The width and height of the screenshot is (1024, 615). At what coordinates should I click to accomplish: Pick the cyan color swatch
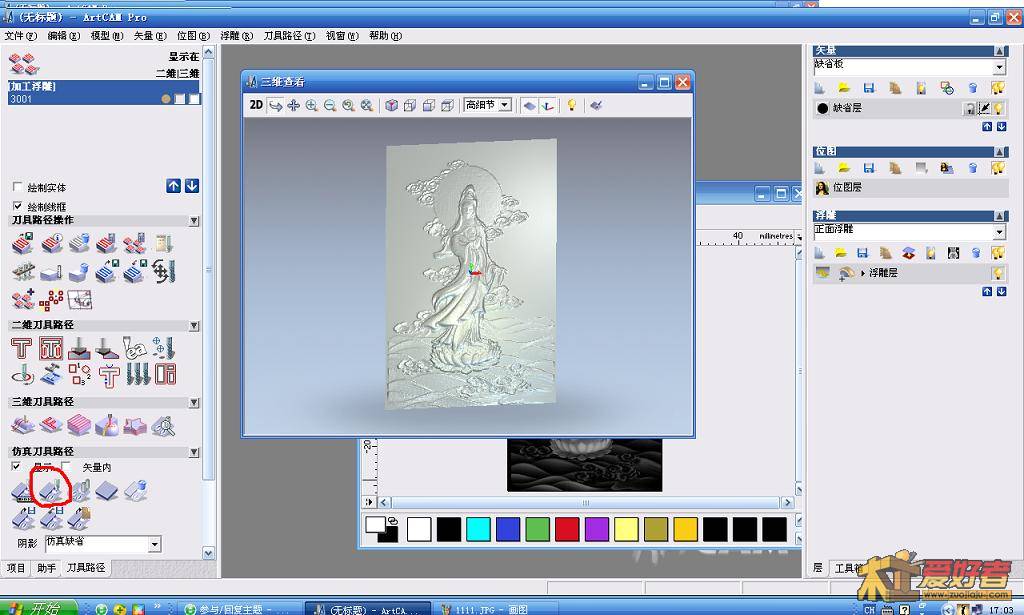(x=478, y=529)
